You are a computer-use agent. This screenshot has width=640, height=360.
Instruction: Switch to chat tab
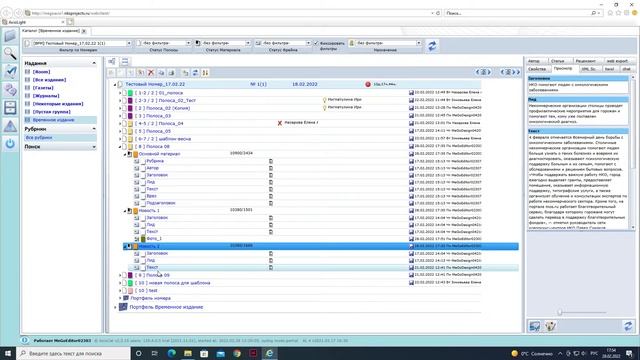point(627,69)
